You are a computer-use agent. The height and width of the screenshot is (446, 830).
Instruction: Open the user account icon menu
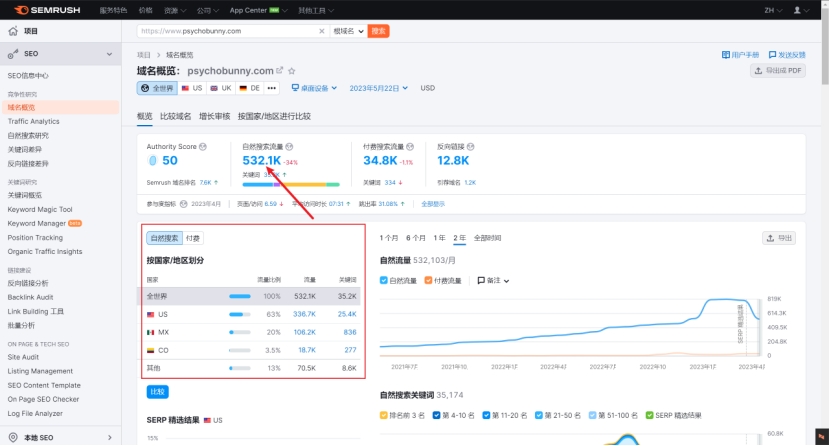[x=797, y=10]
